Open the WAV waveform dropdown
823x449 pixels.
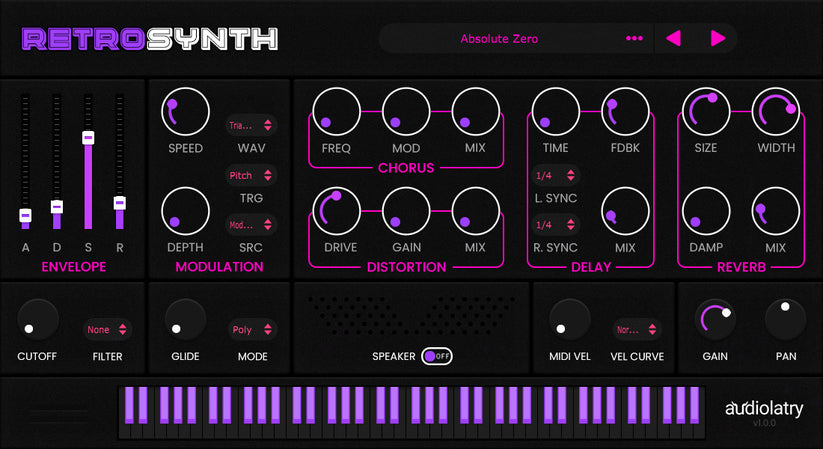tap(251, 125)
